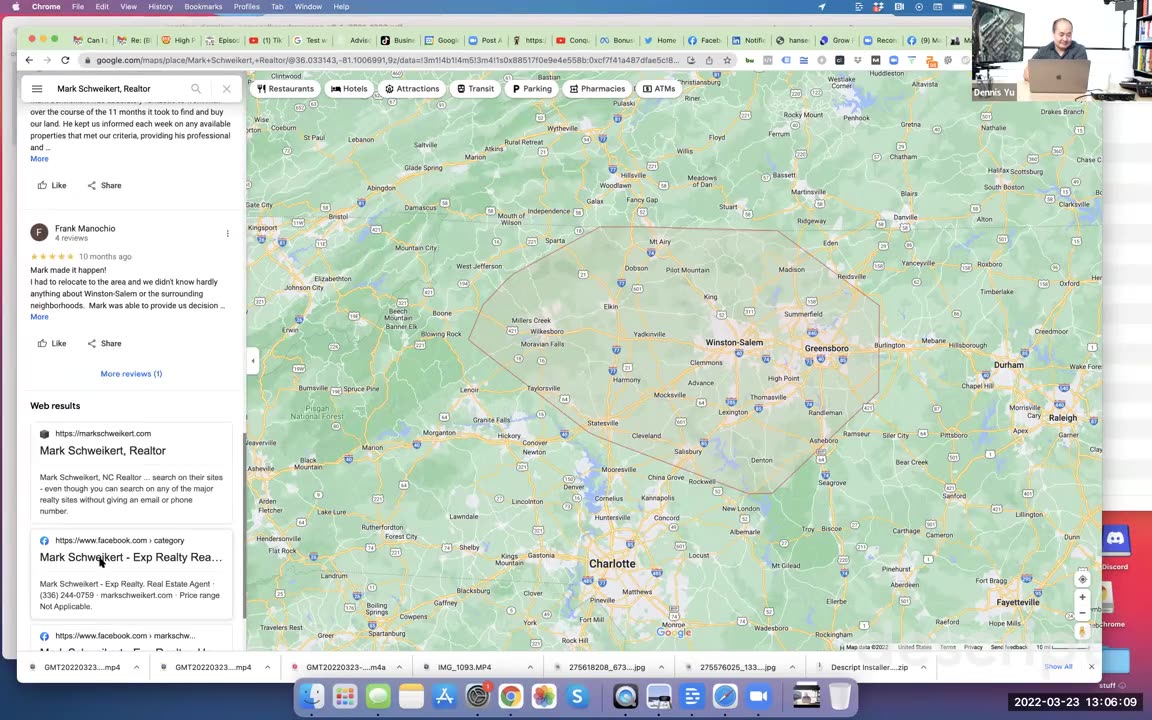Share Frank Manochio's review

coord(104,343)
